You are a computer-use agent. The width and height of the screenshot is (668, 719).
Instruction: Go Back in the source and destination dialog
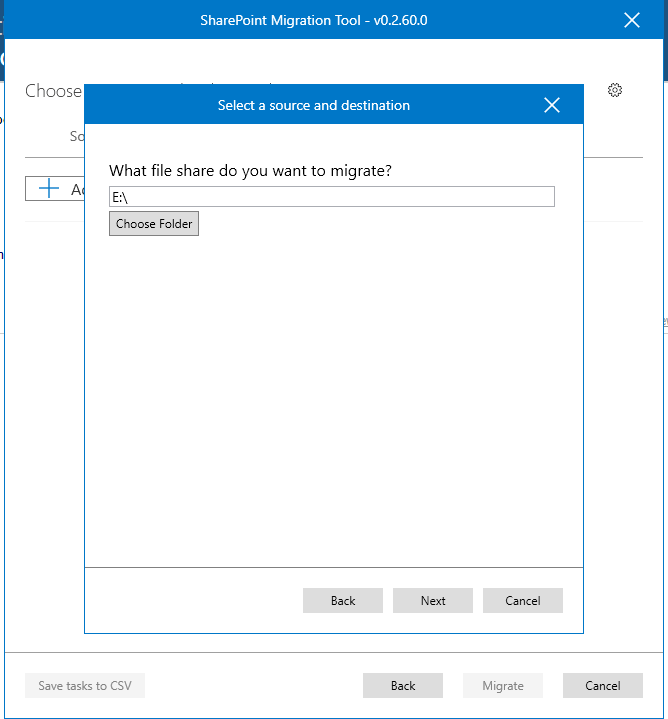[342, 600]
